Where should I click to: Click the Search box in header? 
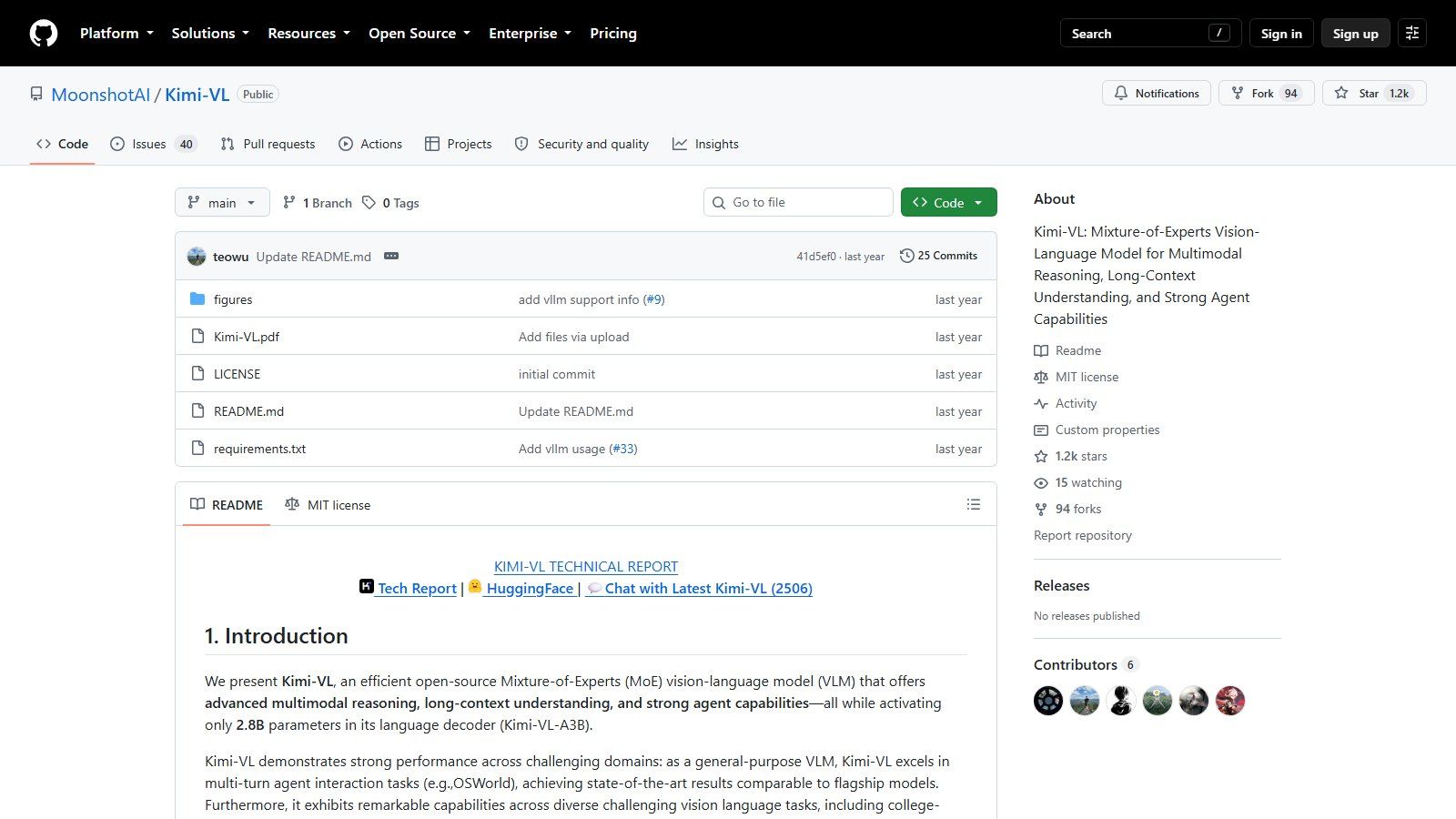click(x=1151, y=34)
